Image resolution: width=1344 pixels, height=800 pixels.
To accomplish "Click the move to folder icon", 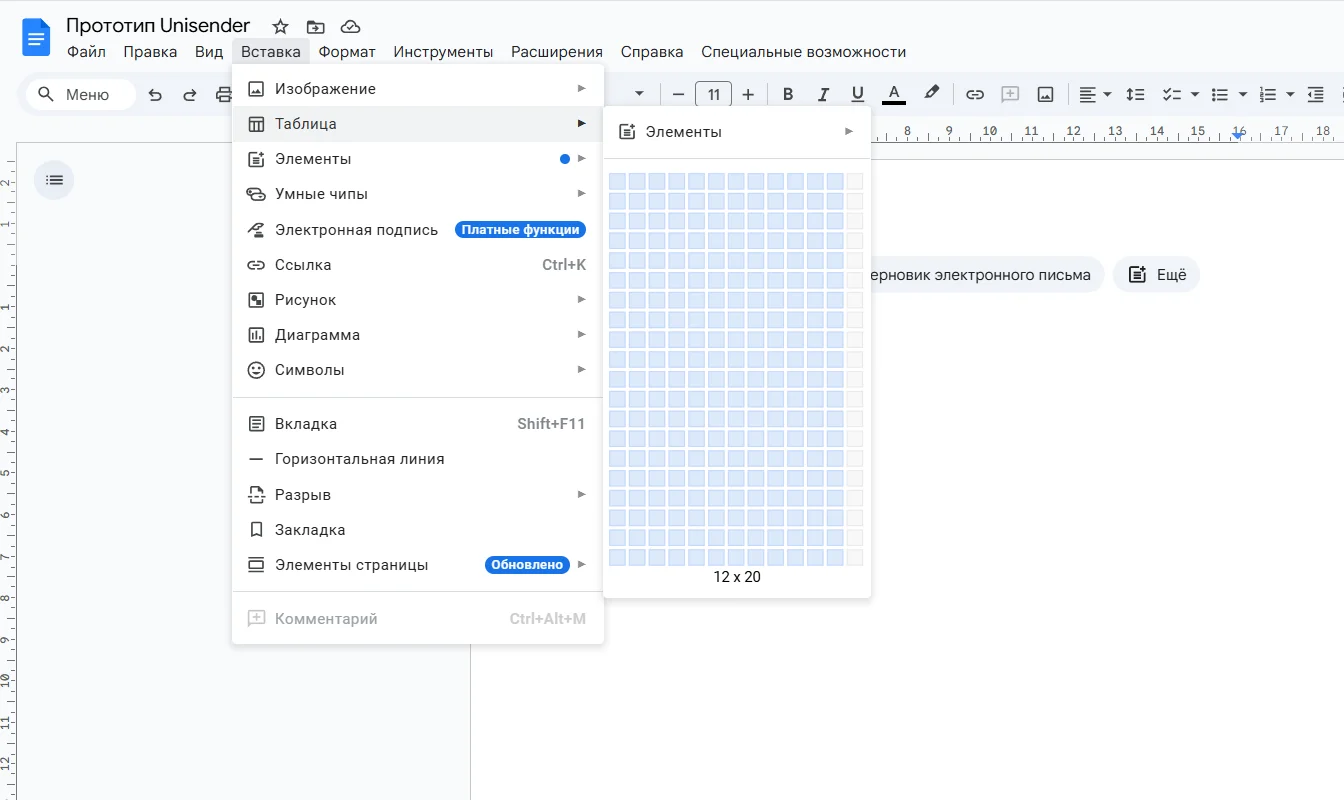I will (x=315, y=27).
